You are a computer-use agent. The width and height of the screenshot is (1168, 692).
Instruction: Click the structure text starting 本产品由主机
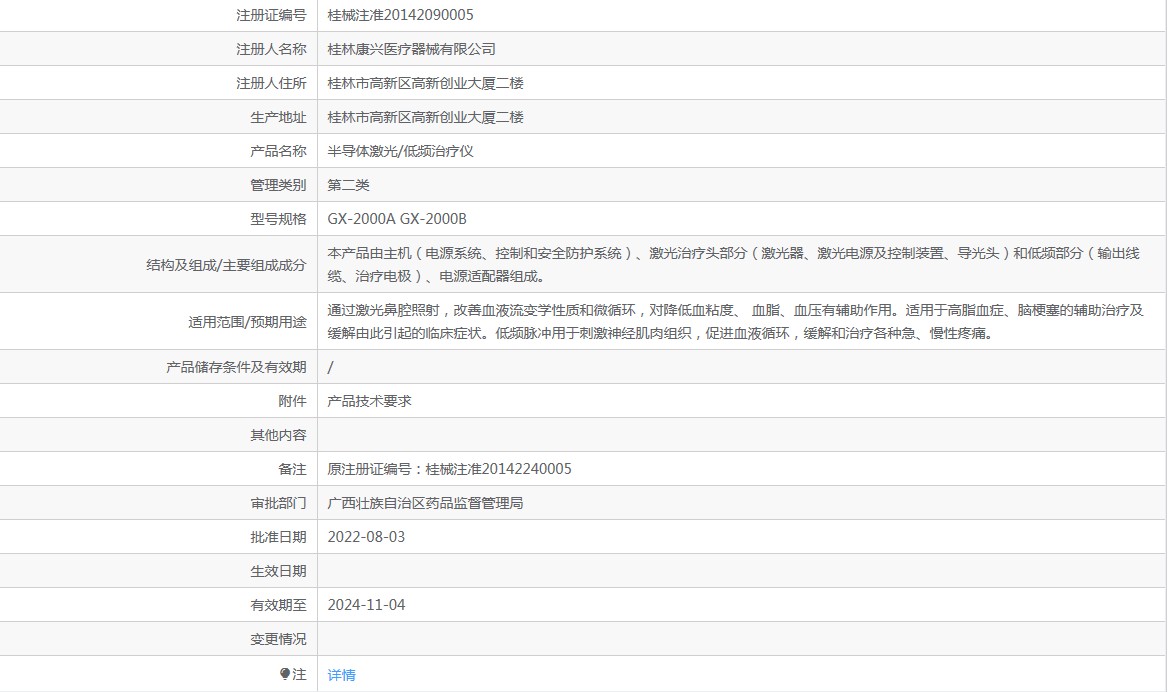click(734, 264)
